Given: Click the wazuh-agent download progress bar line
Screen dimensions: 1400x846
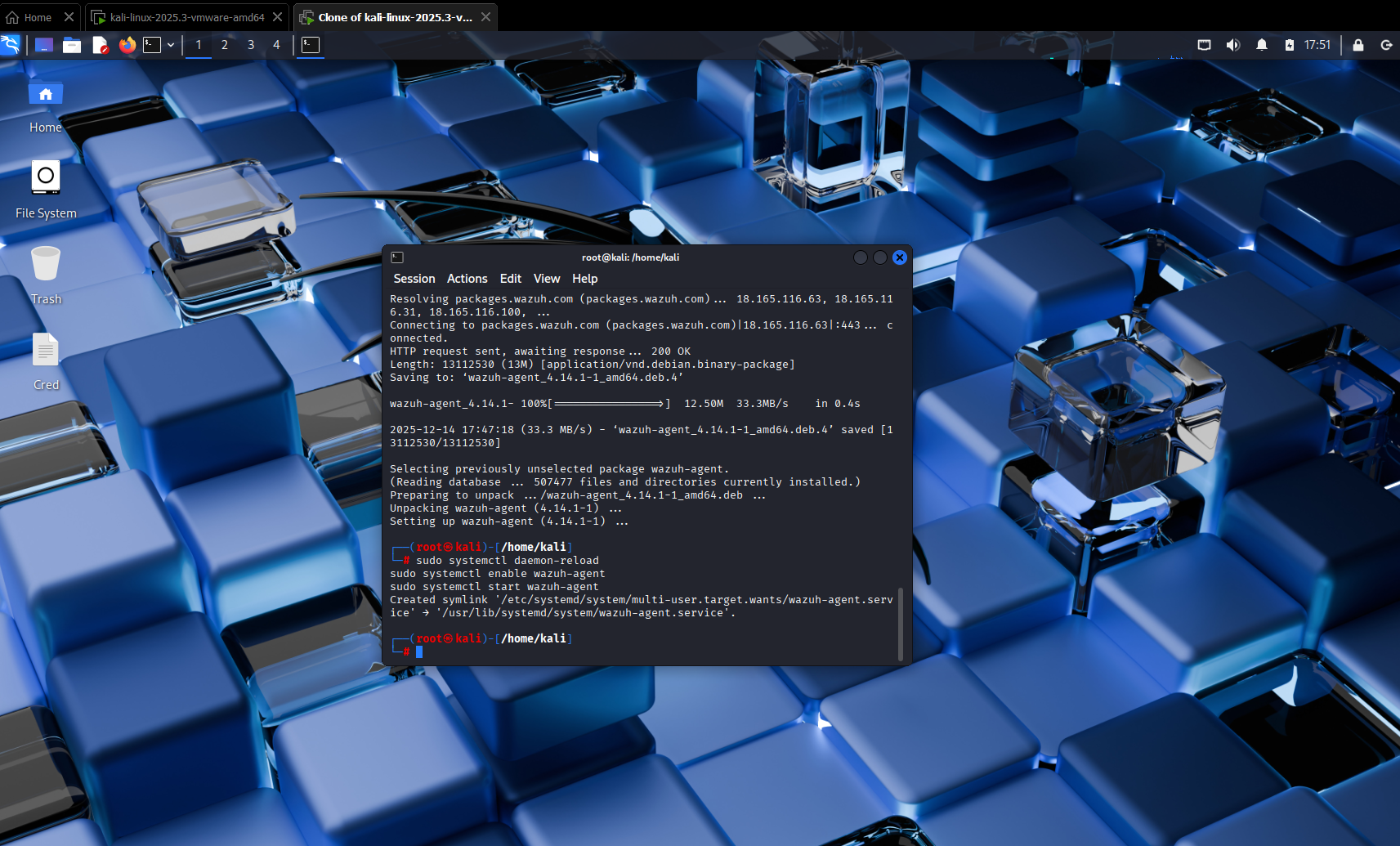Looking at the screenshot, I should (625, 404).
